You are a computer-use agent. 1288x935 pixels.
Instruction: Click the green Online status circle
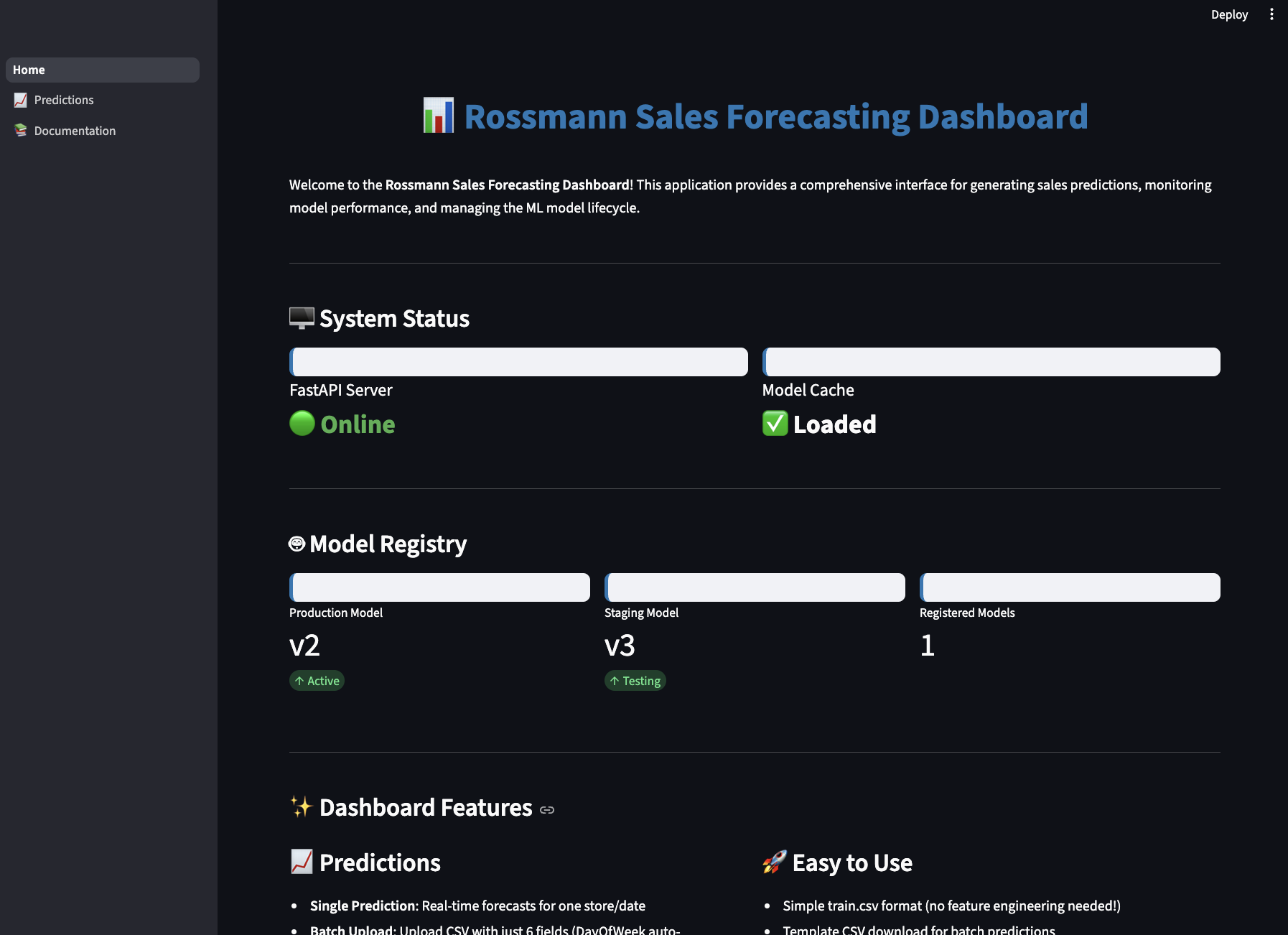click(302, 424)
